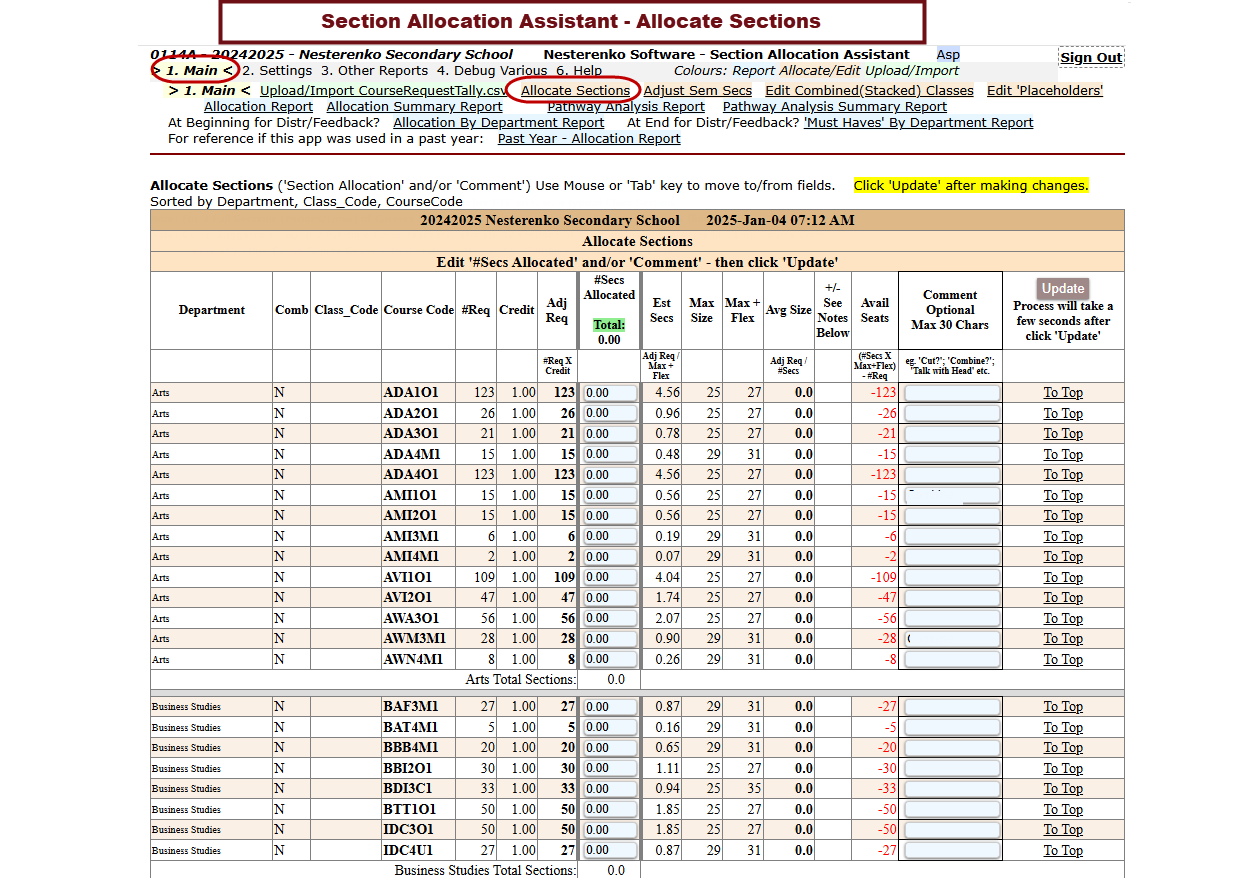Open the 2. Settings menu
This screenshot has height=879, width=1254.
277,71
